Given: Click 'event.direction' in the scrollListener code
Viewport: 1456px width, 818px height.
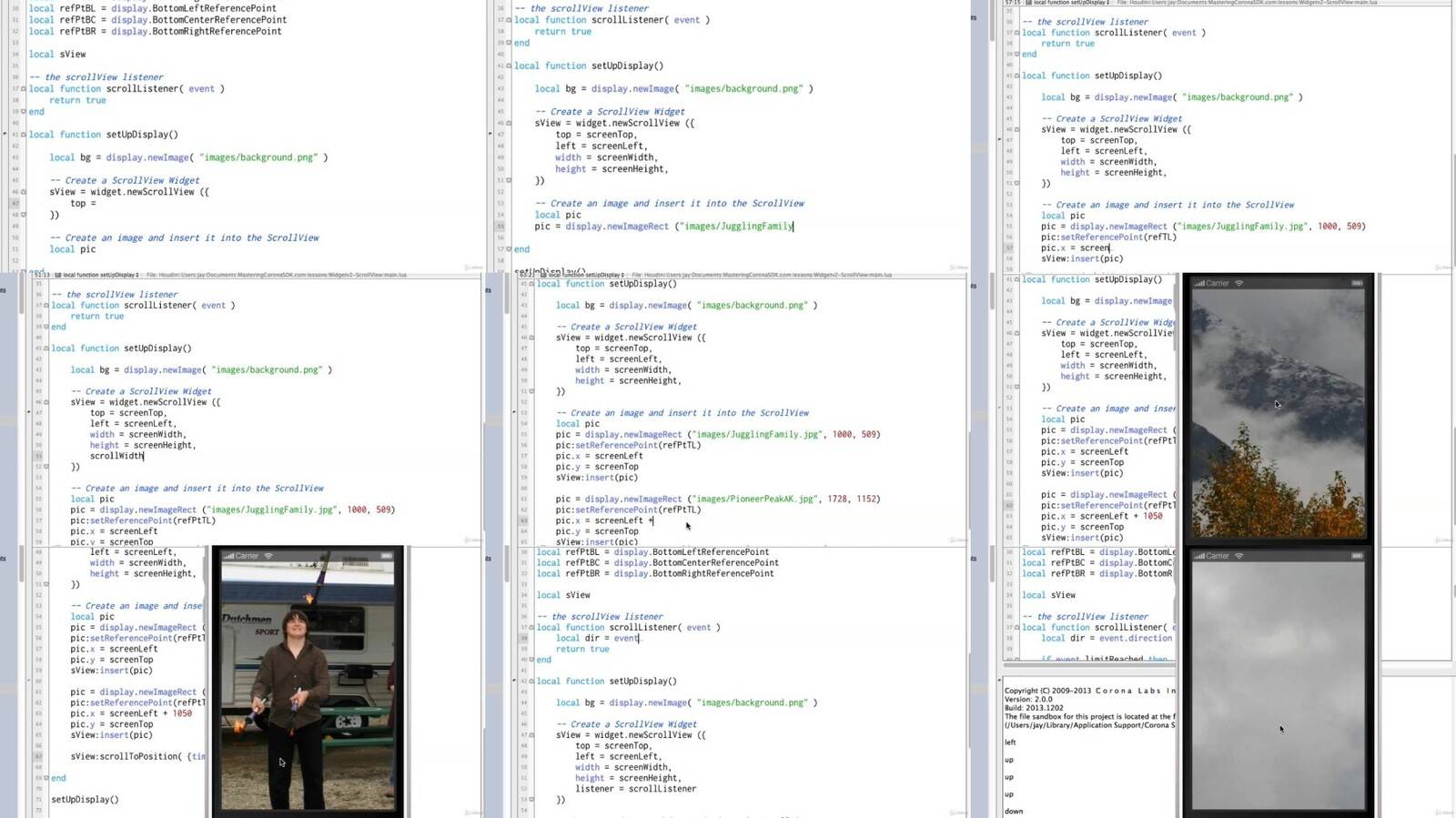Looking at the screenshot, I should point(1136,638).
